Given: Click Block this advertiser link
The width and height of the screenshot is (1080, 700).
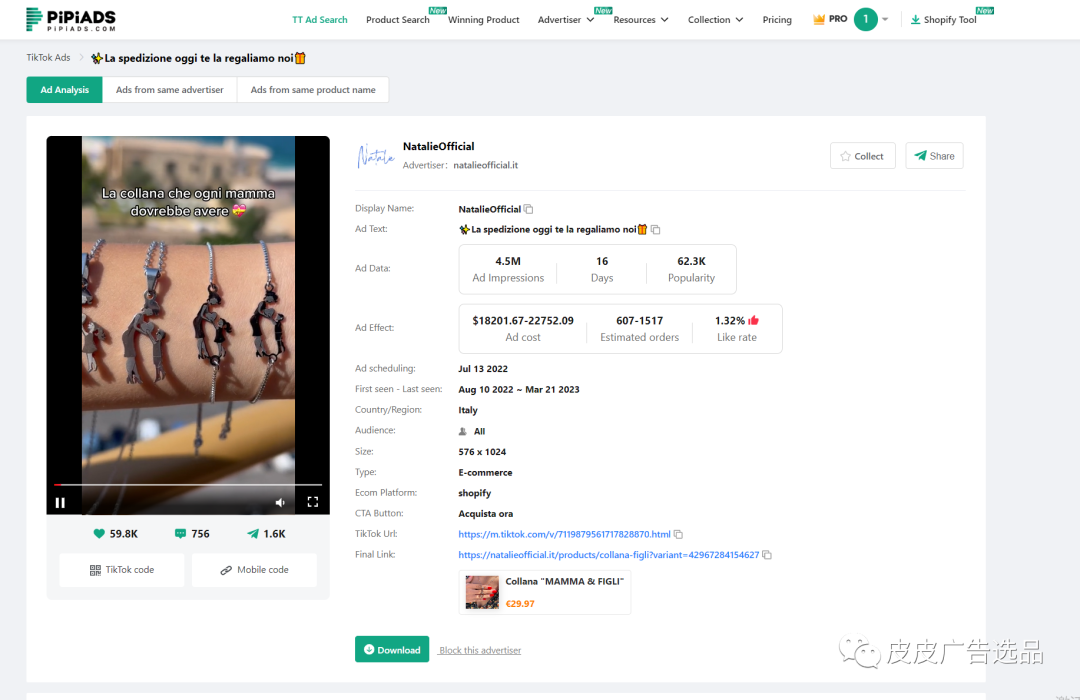Looking at the screenshot, I should [x=480, y=650].
